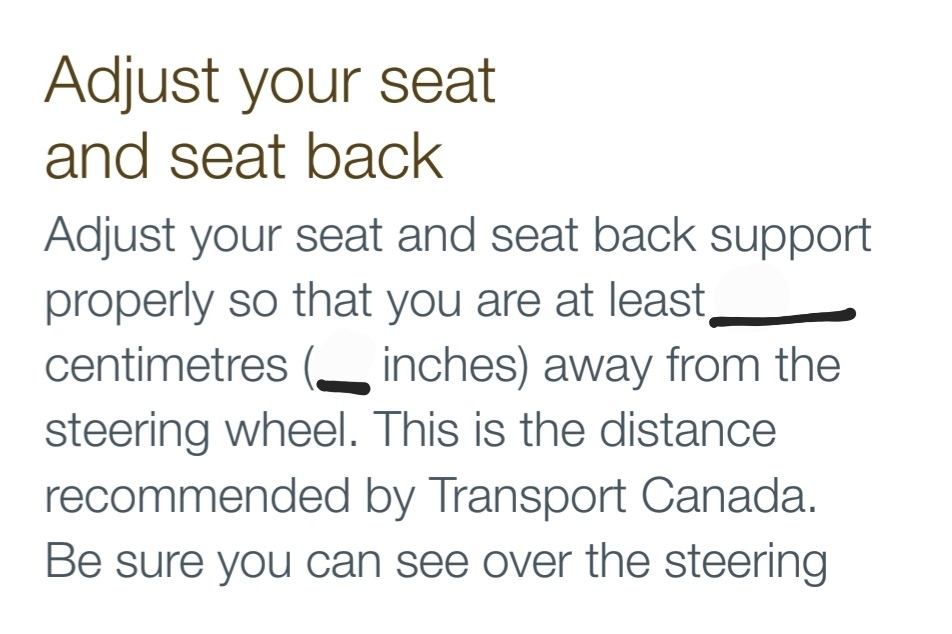The height and width of the screenshot is (634, 952).
Task: Select the word 'centimetres'
Action: [166, 365]
